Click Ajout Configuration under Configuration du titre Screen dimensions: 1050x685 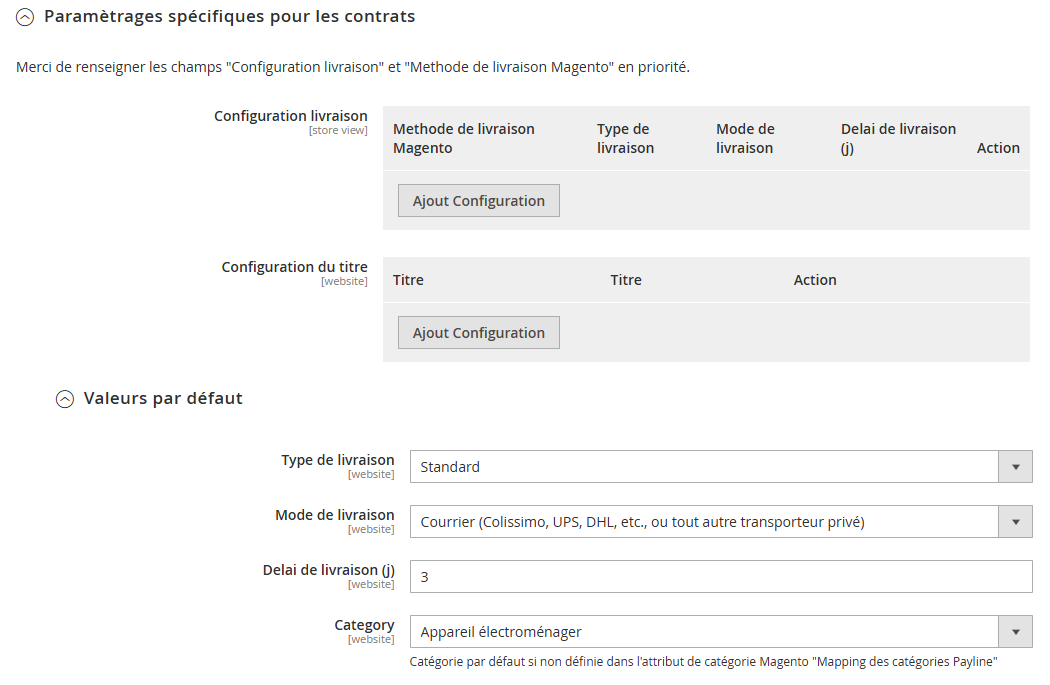point(479,333)
